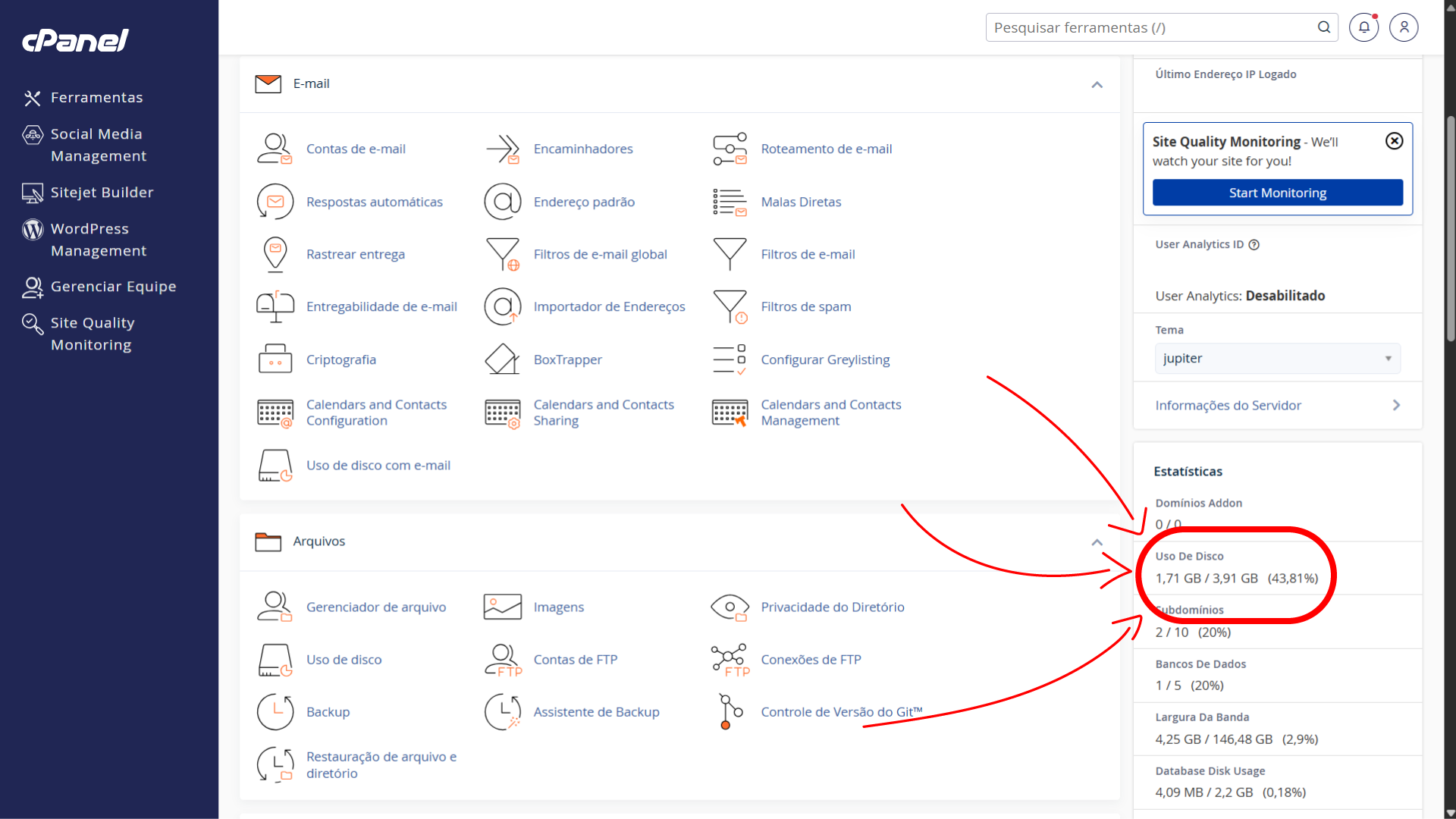Collapse the E-mail section

tap(1097, 84)
